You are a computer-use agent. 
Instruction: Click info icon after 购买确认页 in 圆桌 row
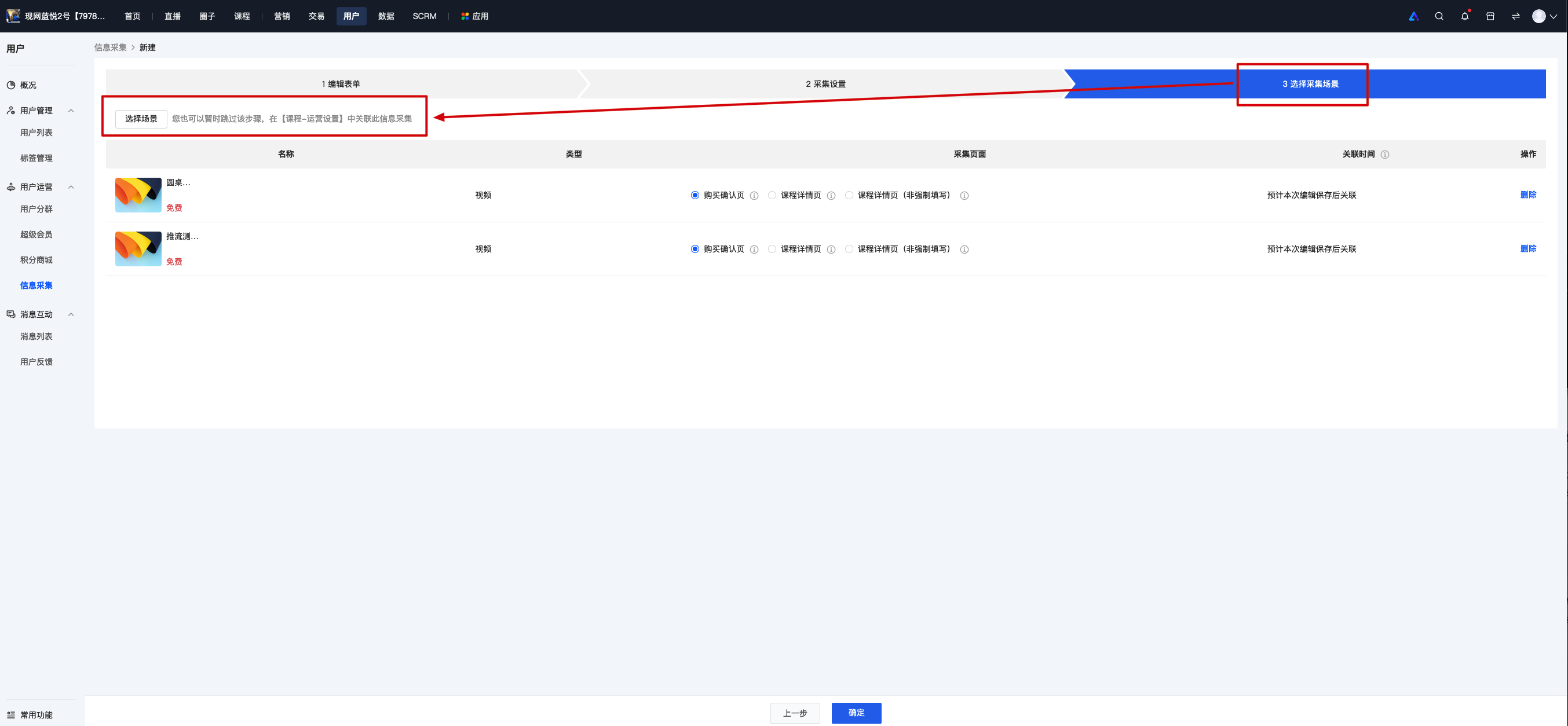(754, 196)
